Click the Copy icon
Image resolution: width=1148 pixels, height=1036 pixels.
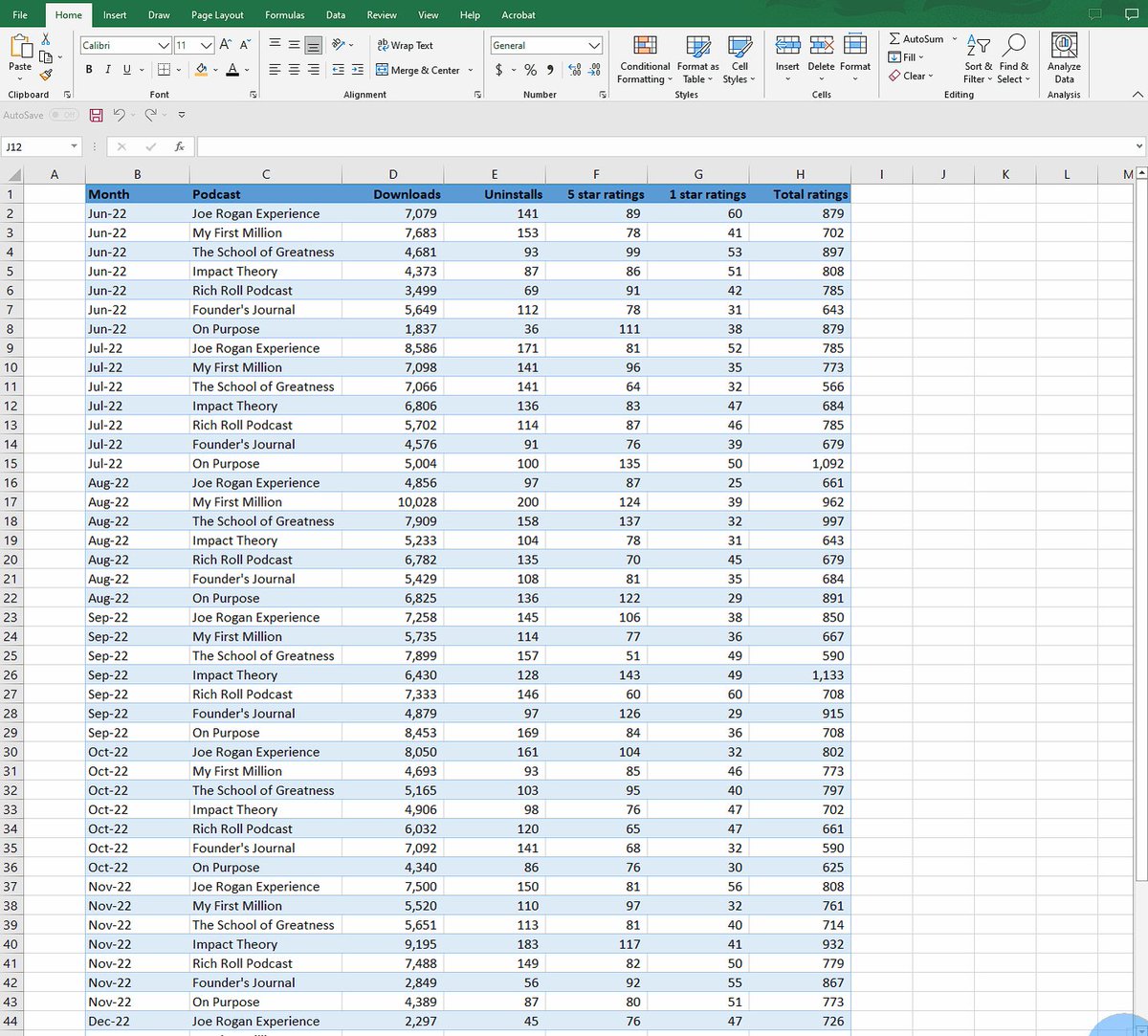tap(46, 56)
